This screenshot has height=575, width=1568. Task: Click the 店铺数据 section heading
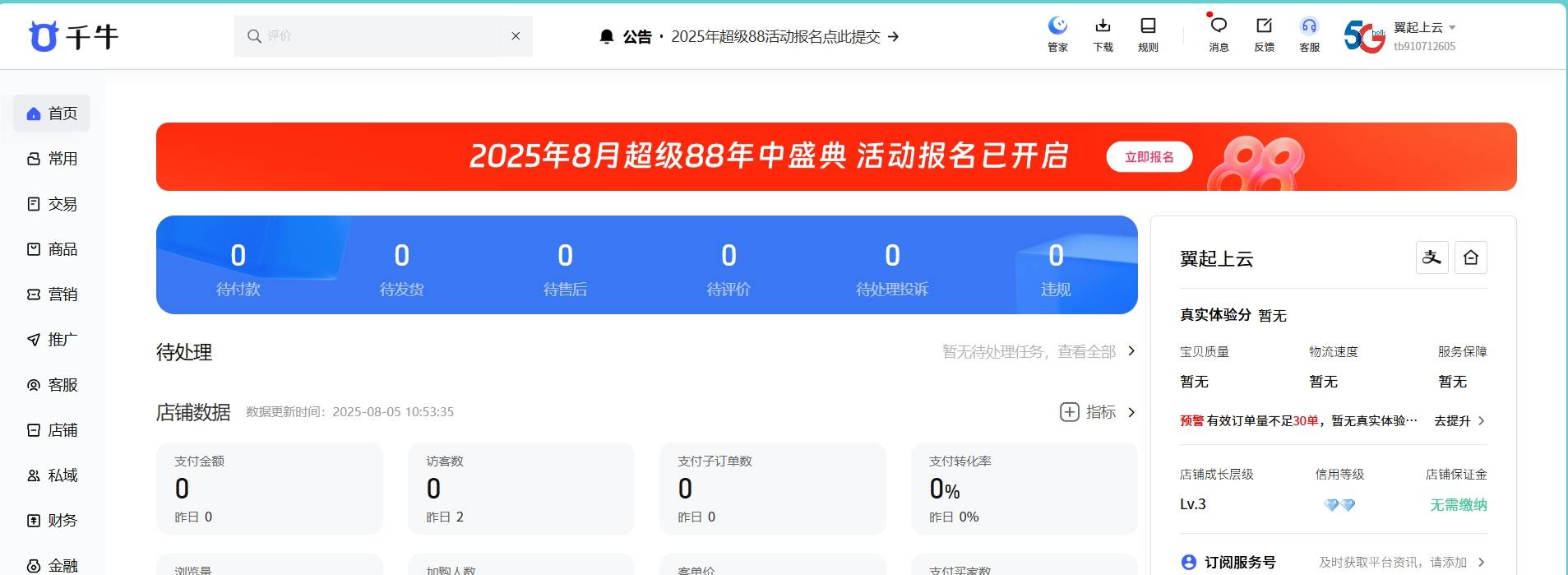193,412
